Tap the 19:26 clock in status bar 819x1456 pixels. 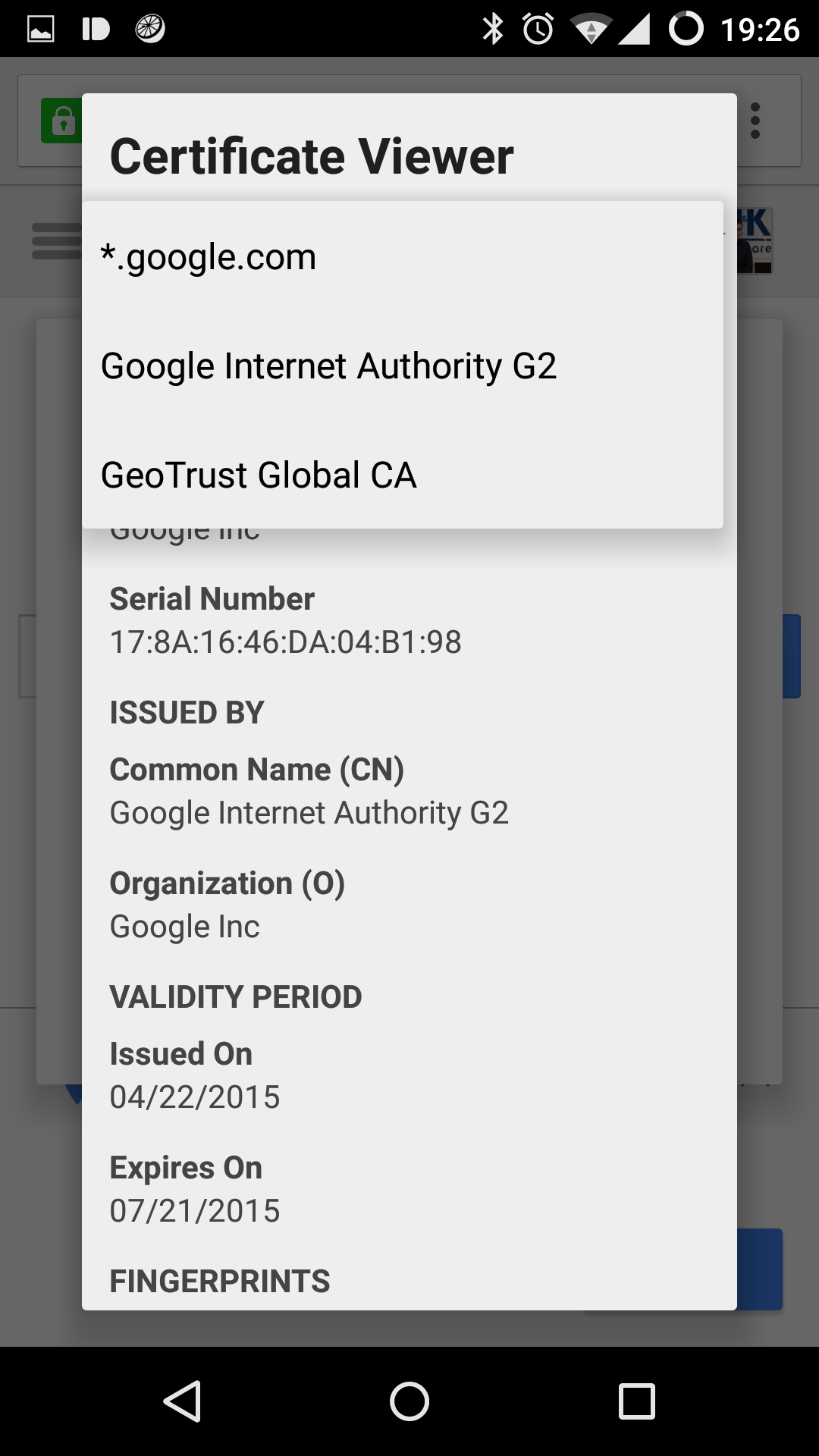[760, 30]
